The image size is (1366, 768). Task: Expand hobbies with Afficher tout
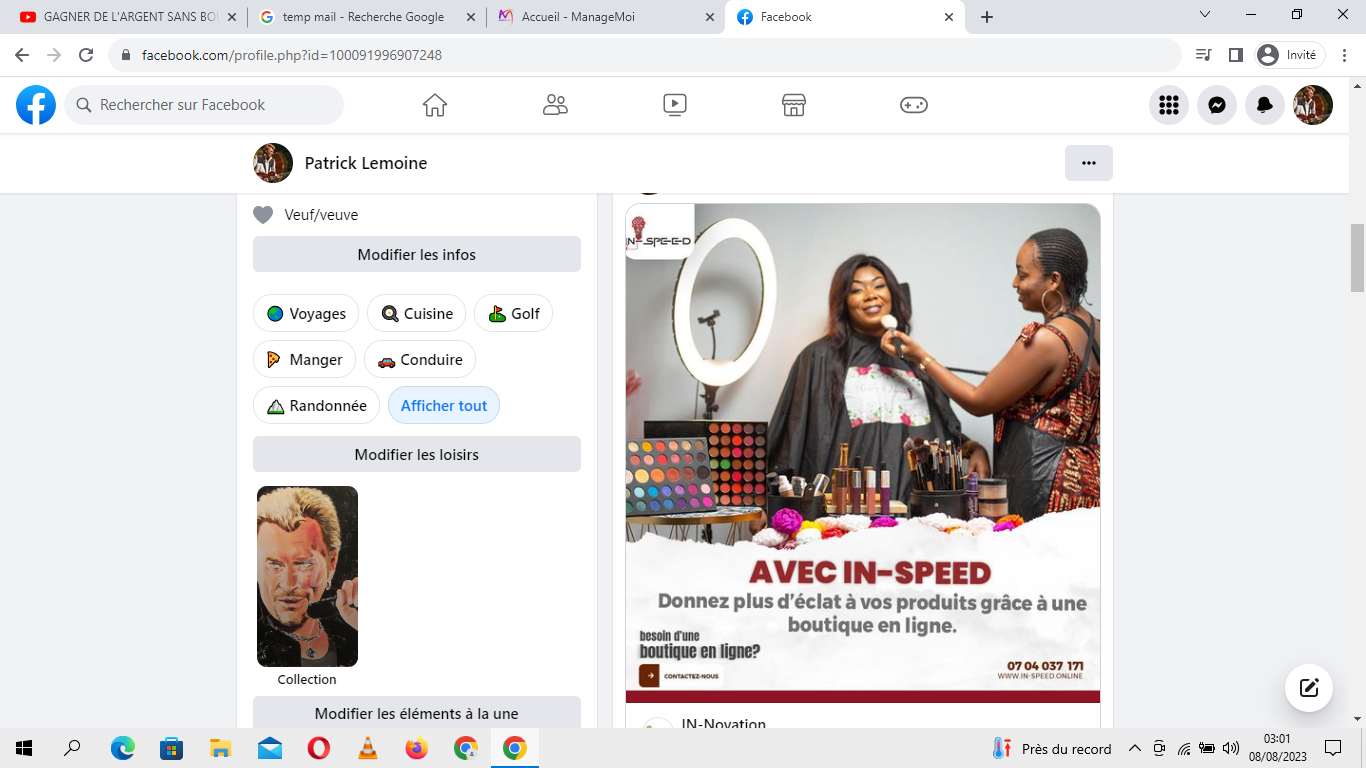443,406
